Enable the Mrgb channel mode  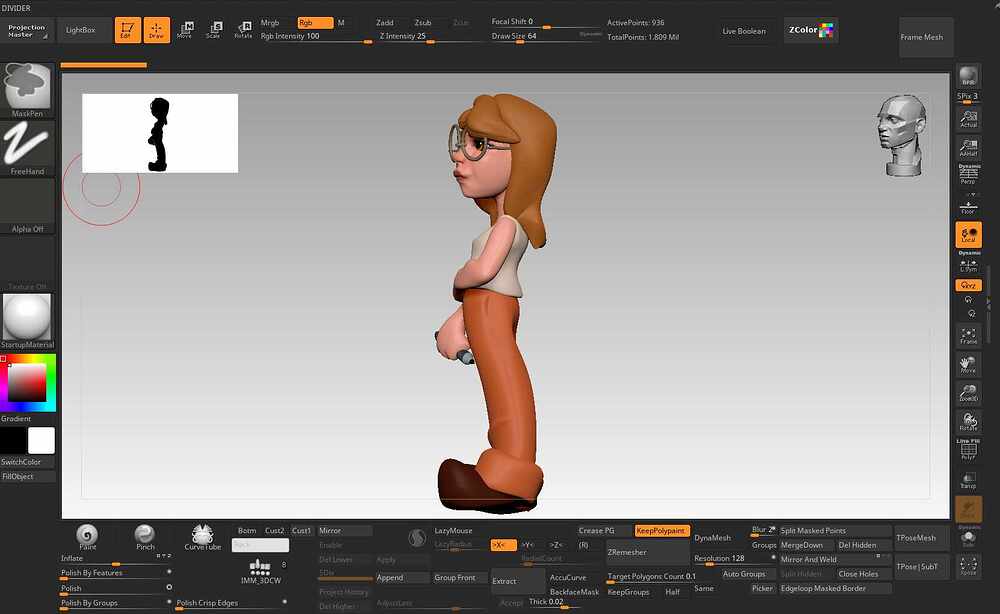[270, 23]
